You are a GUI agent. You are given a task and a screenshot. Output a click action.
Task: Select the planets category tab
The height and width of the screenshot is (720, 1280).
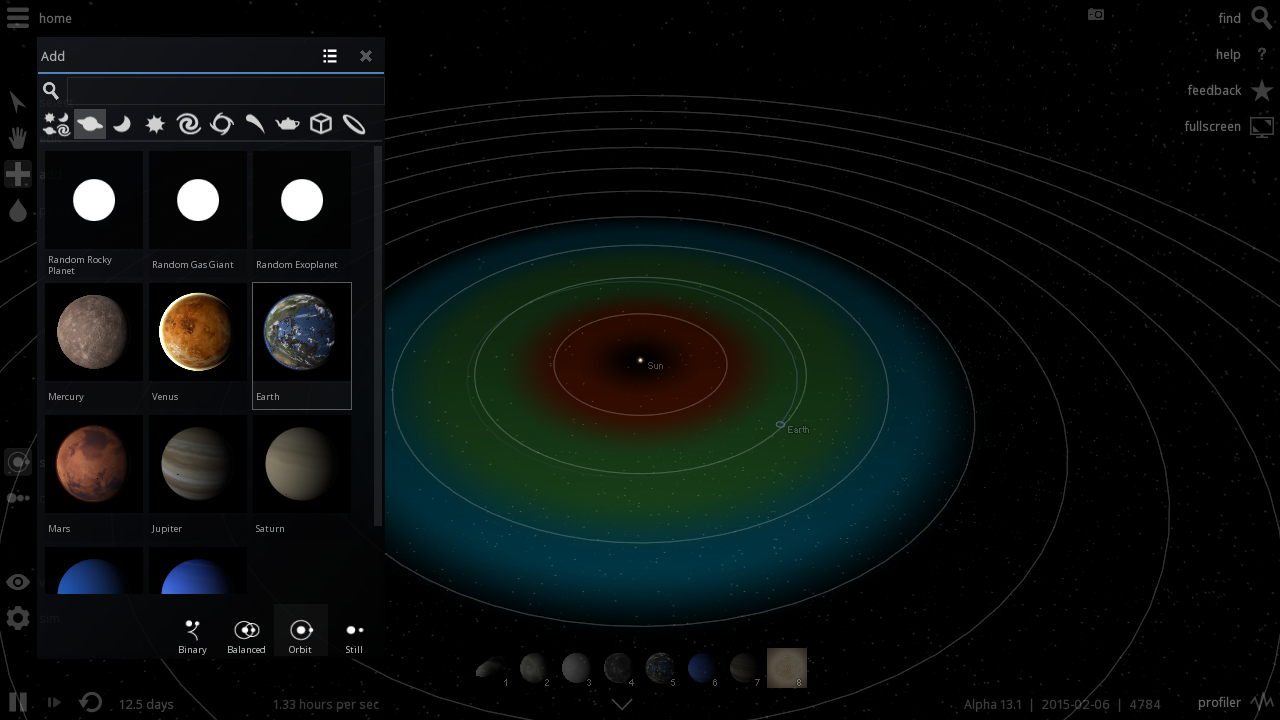click(90, 124)
